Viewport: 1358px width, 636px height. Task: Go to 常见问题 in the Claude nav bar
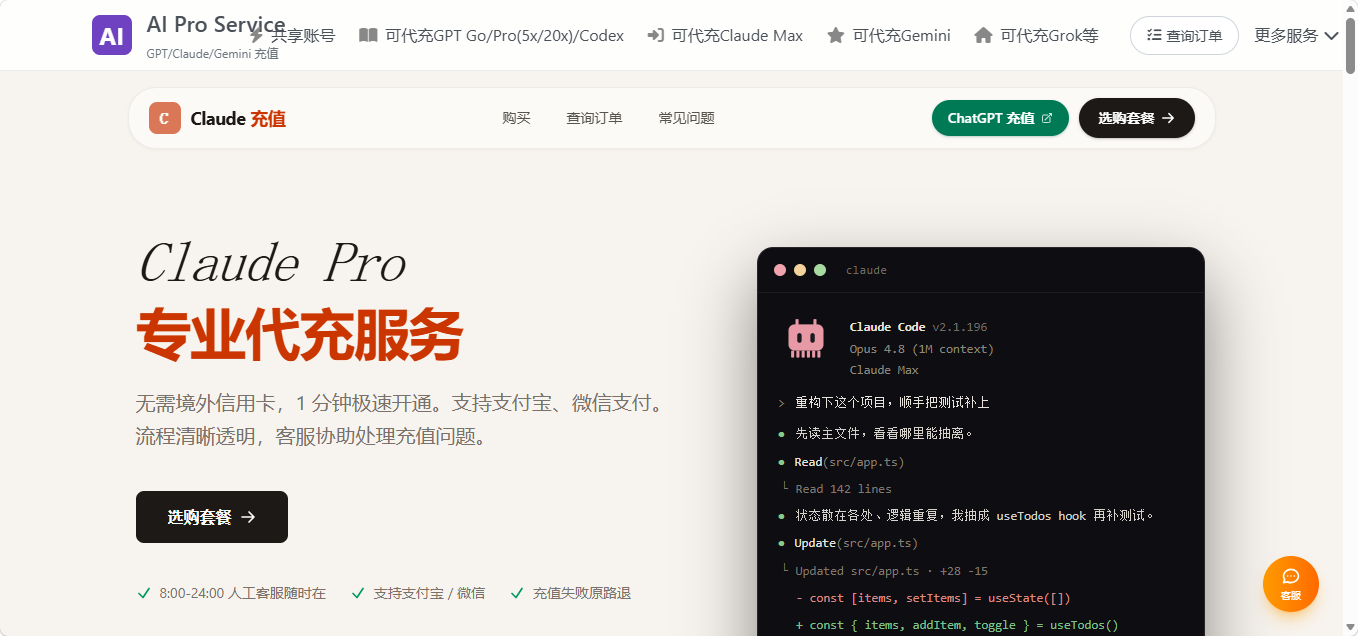pyautogui.click(x=686, y=118)
